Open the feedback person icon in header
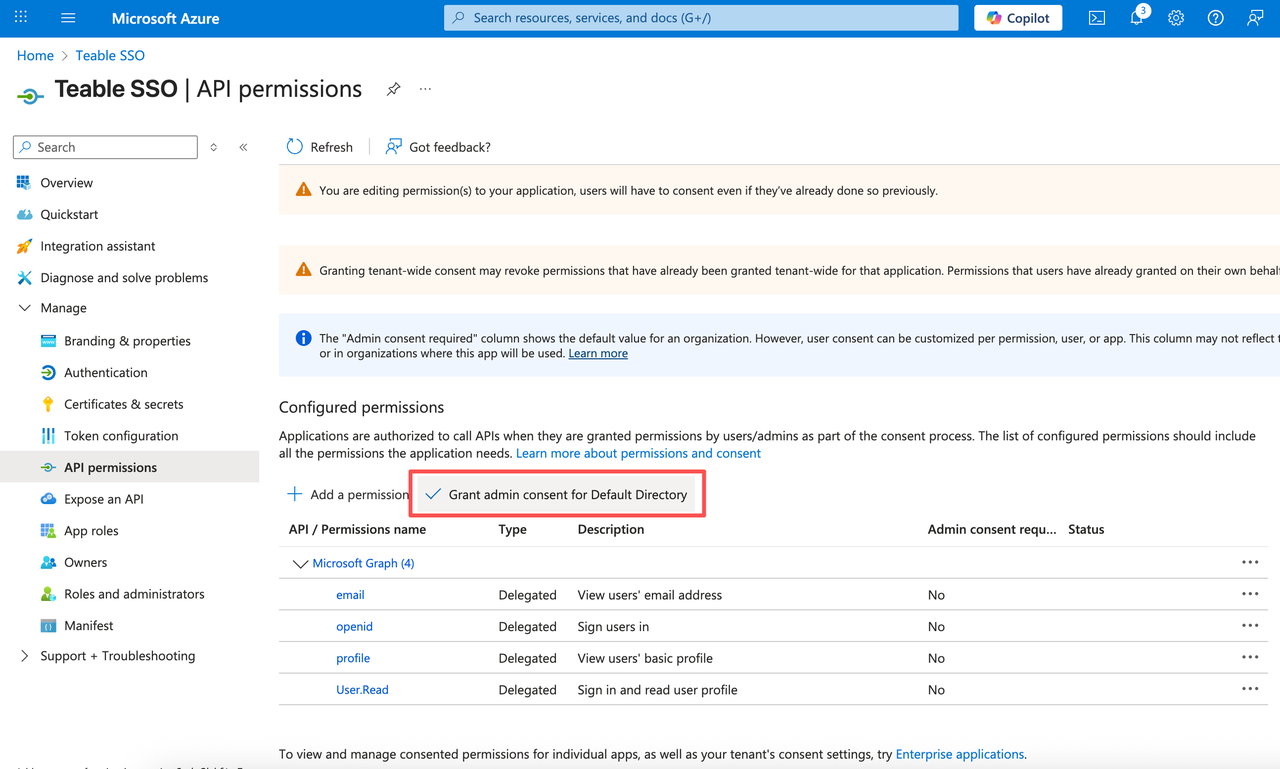 1255,18
